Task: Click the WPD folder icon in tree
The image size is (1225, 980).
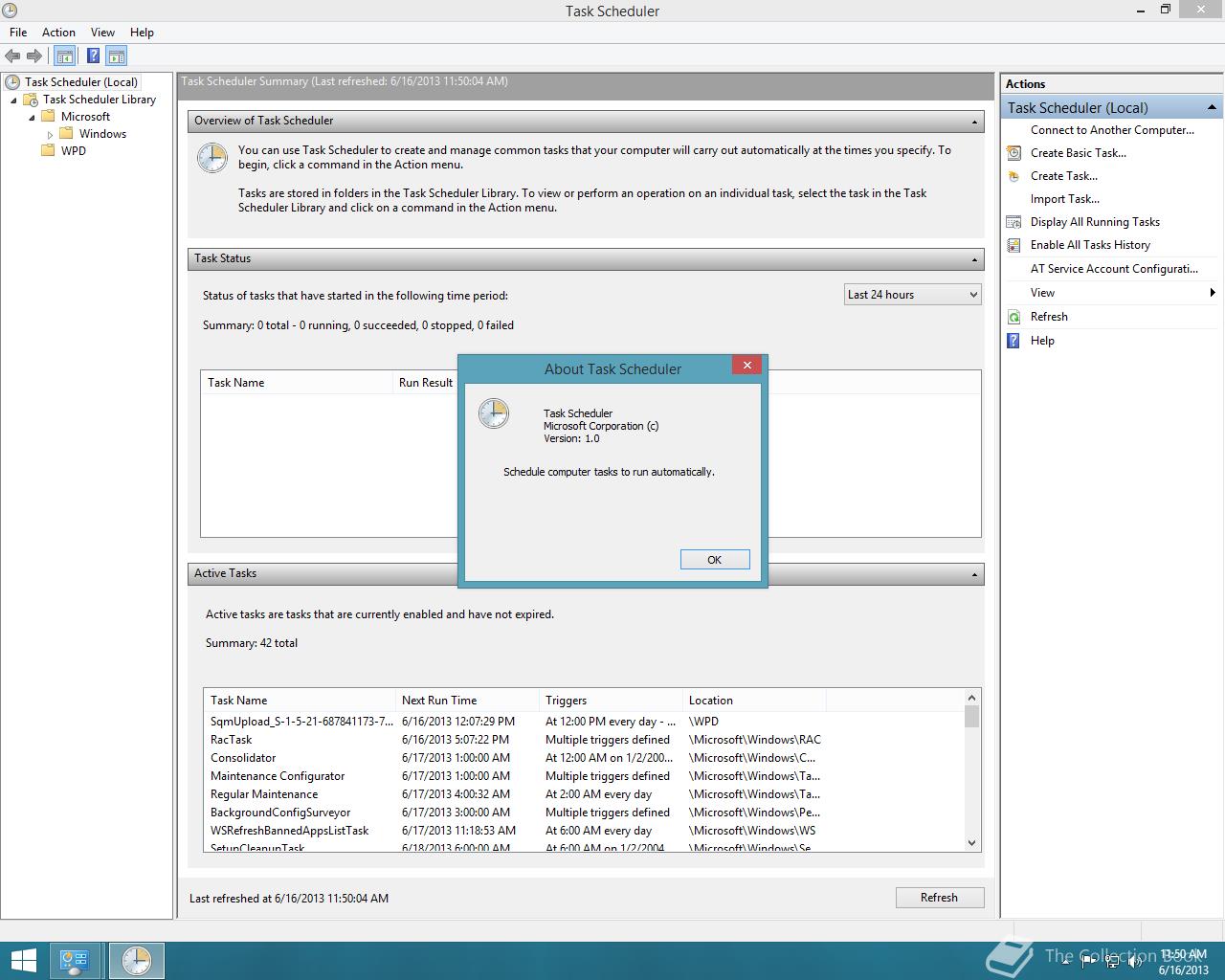Action: pyautogui.click(x=48, y=151)
